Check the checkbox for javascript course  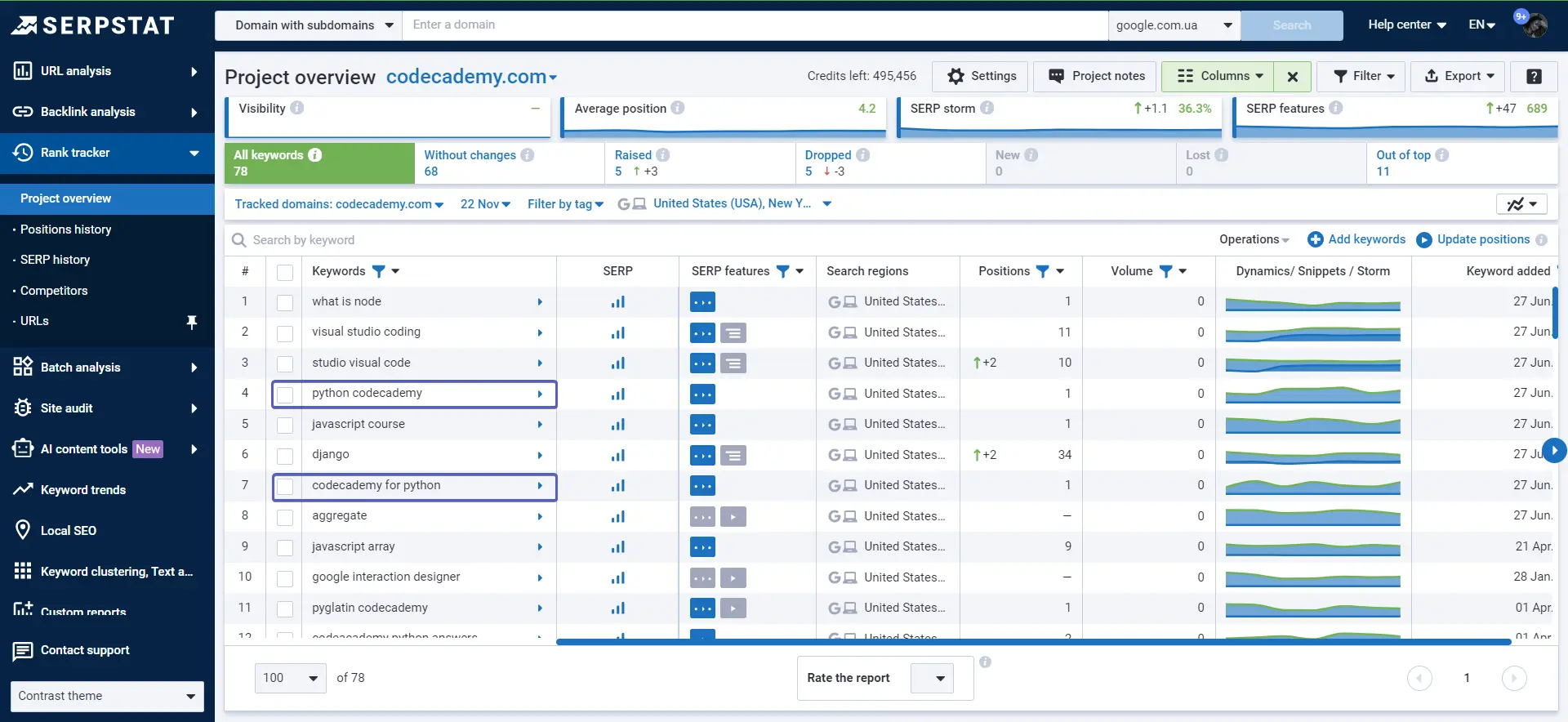(285, 426)
